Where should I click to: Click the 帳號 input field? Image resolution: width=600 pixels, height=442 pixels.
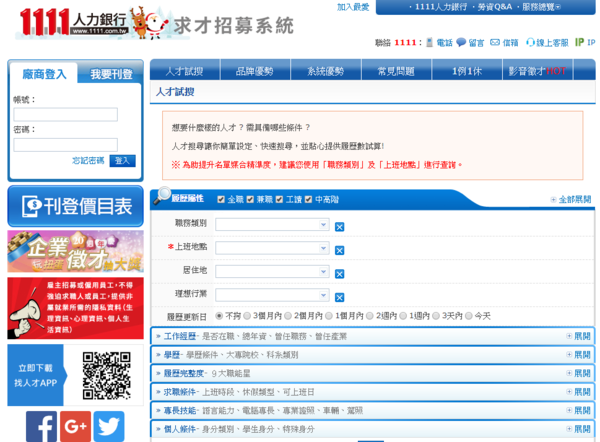(65, 114)
